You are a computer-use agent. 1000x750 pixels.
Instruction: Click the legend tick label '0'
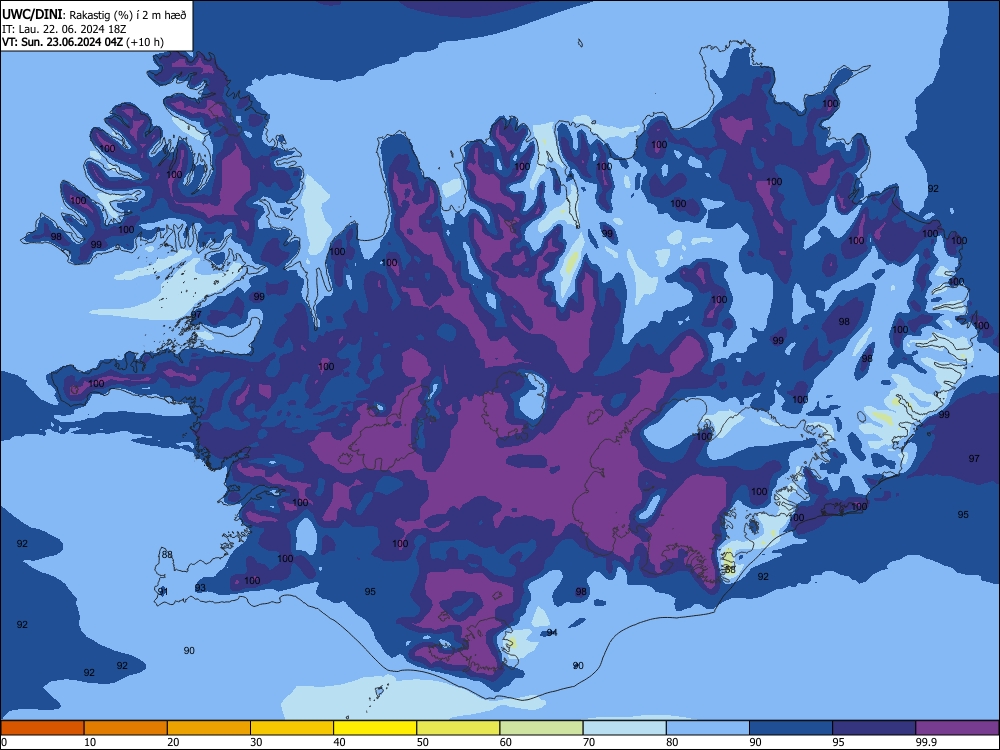(4, 742)
